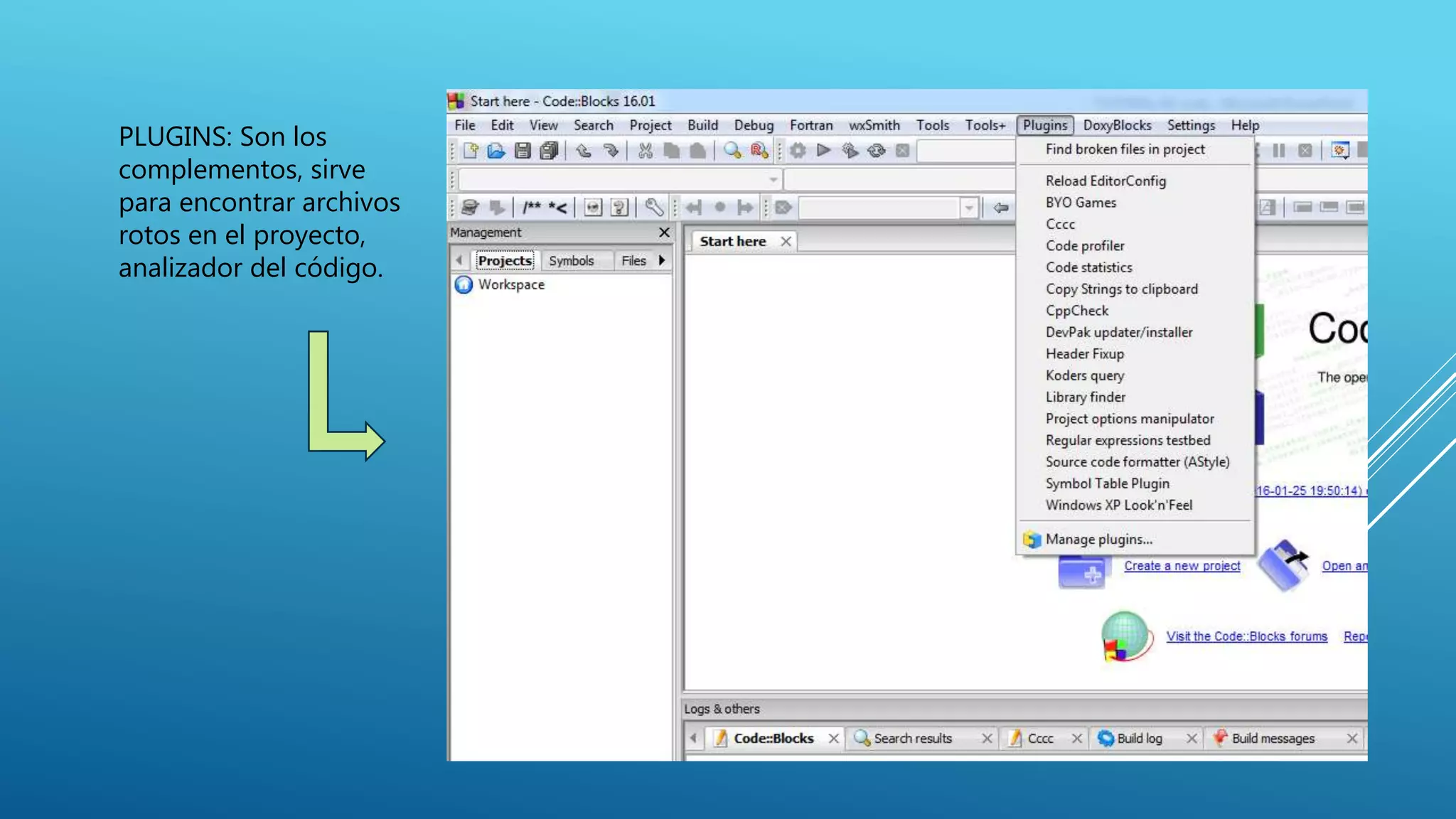Switch to the Files tab
This screenshot has width=1456, height=819.
pyautogui.click(x=633, y=261)
